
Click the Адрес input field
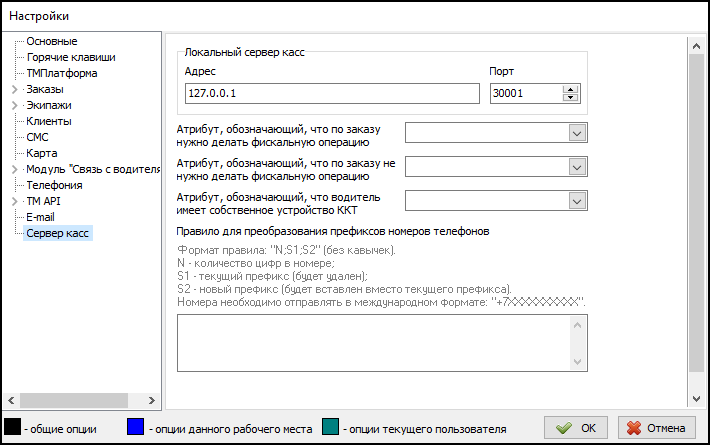coord(331,94)
